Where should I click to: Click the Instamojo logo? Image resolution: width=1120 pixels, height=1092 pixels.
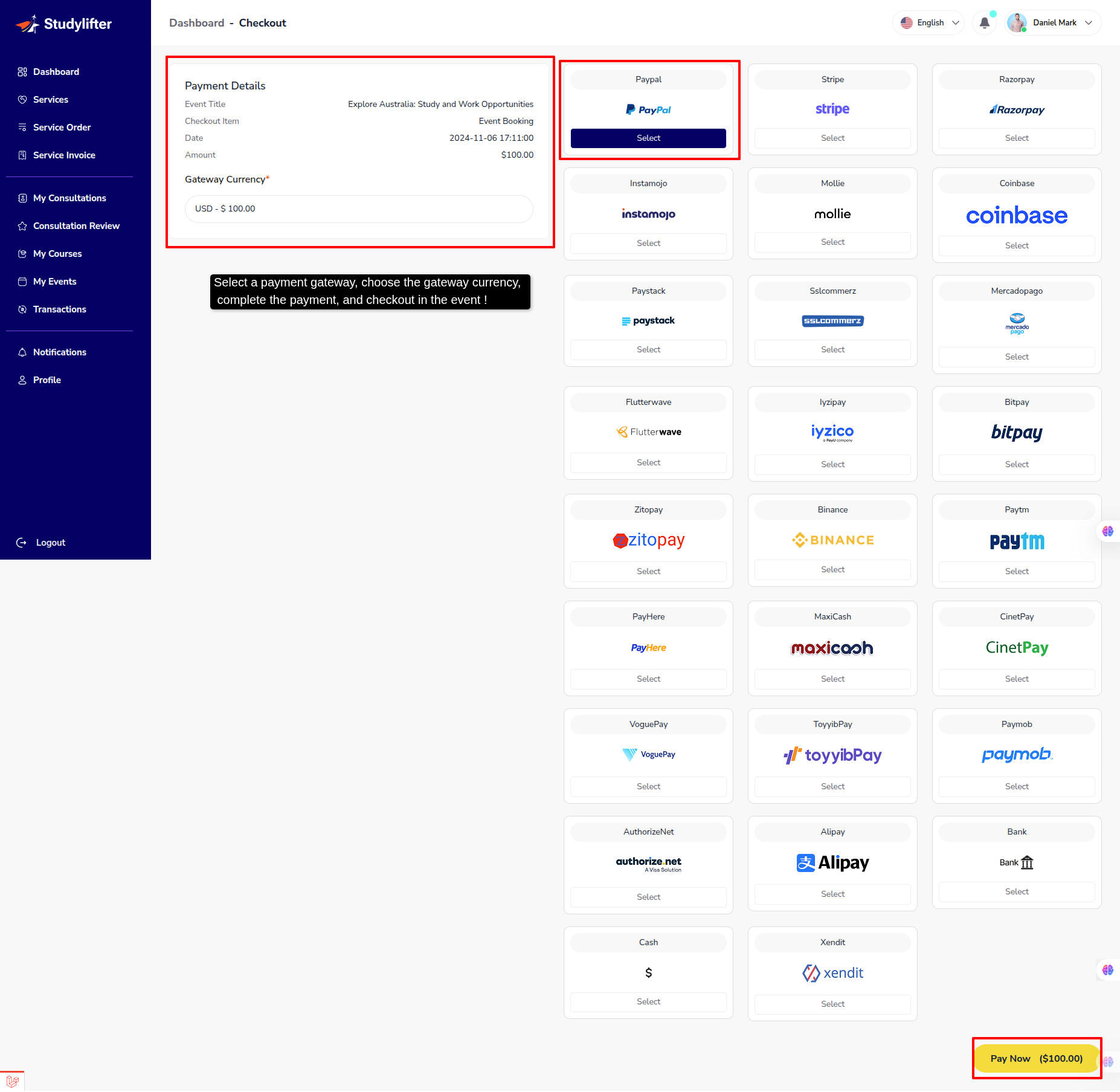(x=648, y=214)
